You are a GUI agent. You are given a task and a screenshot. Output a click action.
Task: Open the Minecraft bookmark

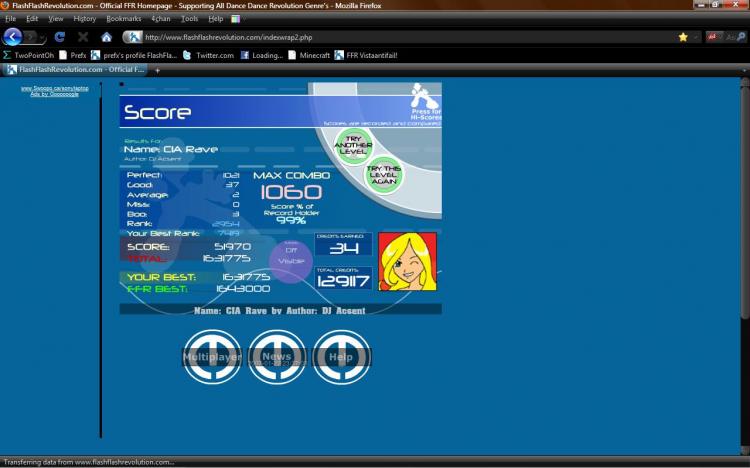[309, 55]
